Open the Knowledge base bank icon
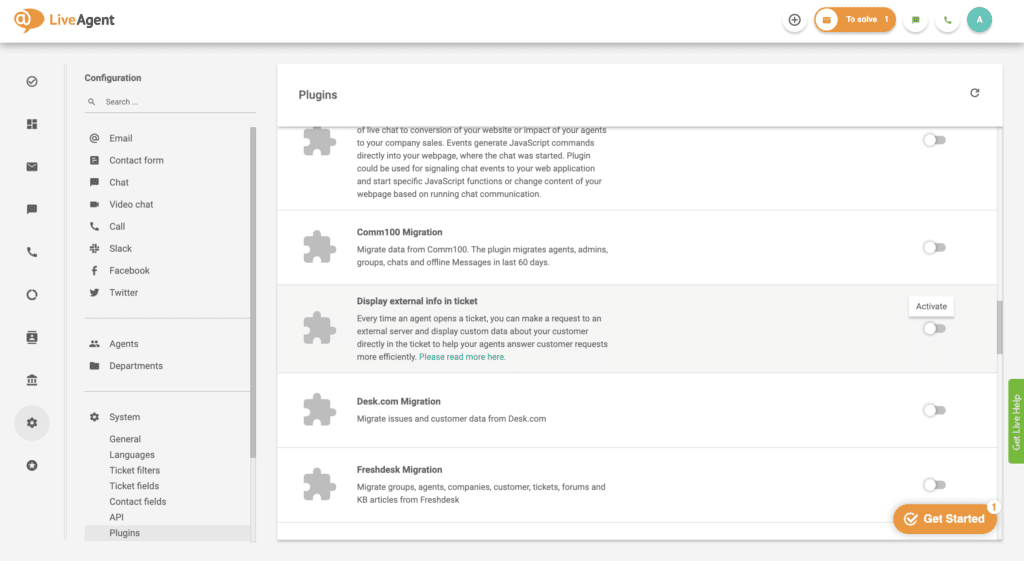Image resolution: width=1024 pixels, height=561 pixels. tap(32, 380)
